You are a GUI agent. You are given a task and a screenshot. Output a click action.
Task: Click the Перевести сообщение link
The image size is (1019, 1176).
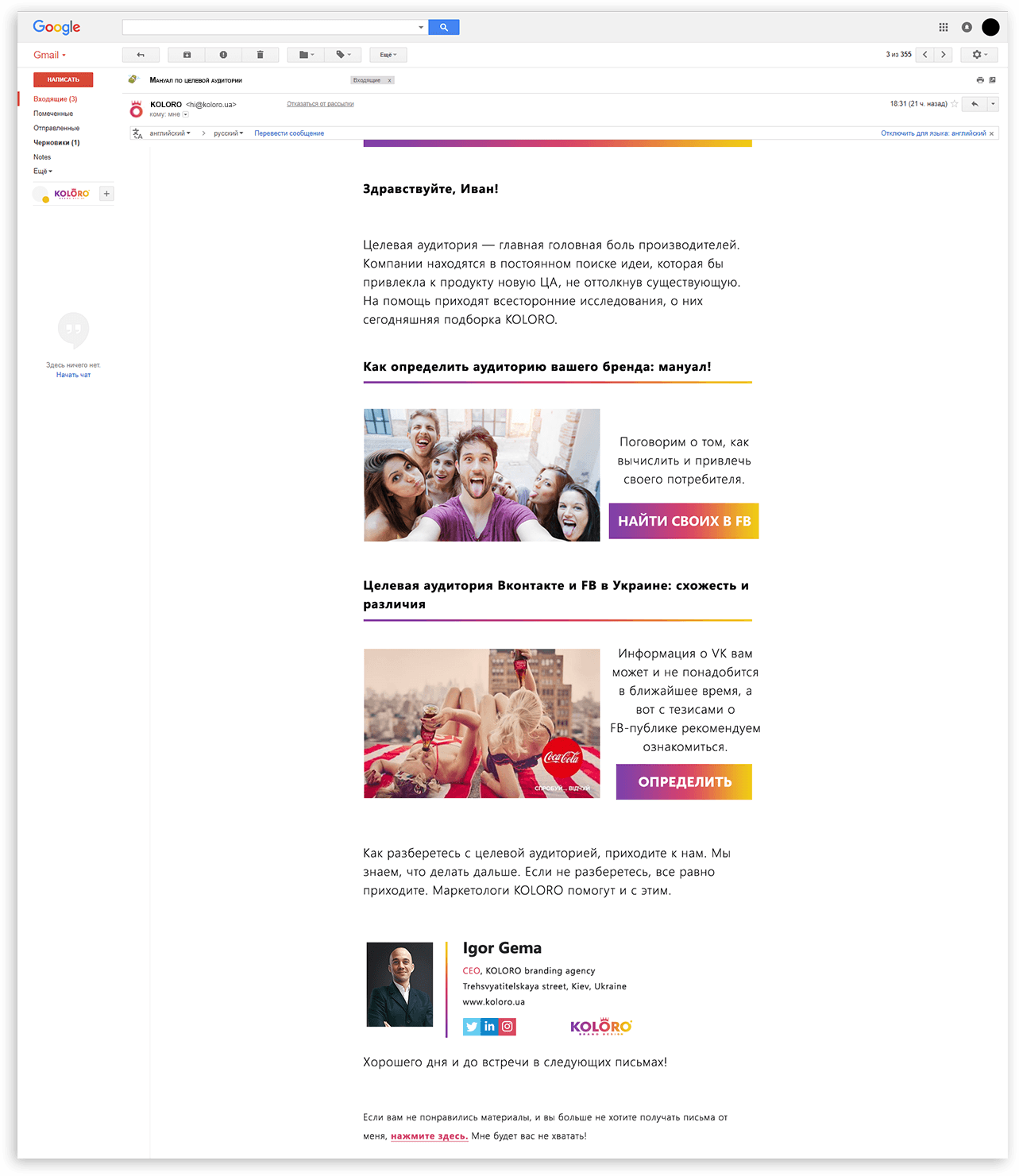tap(289, 133)
